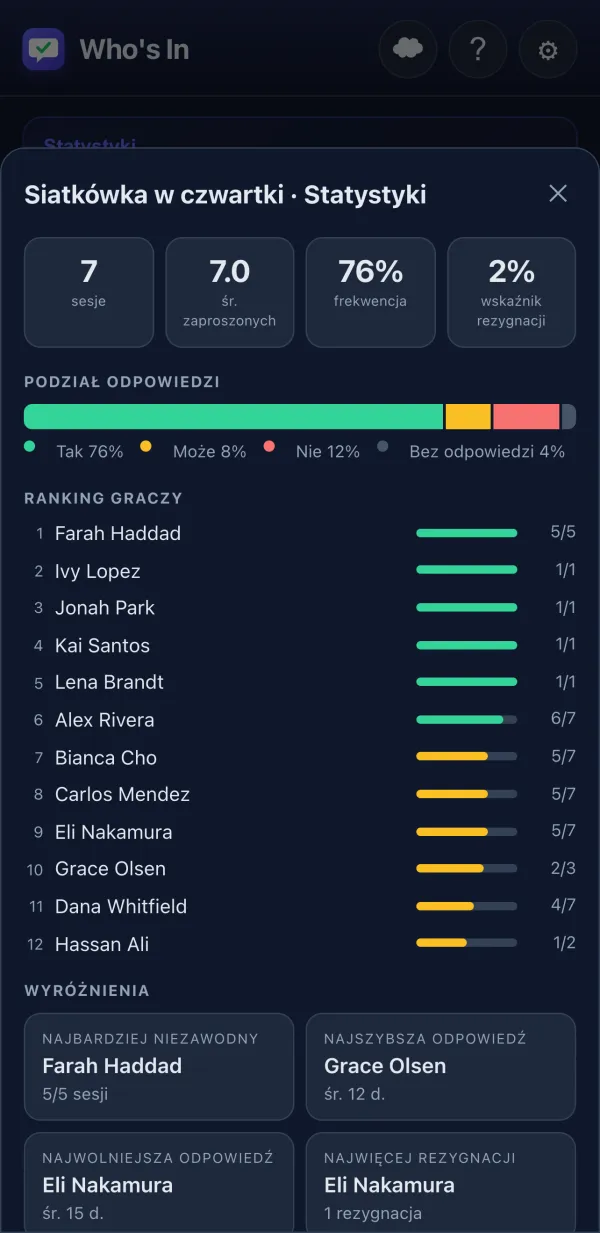Select the 76% frekwencja stat card
Screen dimensions: 600x1233
[x=371, y=292]
